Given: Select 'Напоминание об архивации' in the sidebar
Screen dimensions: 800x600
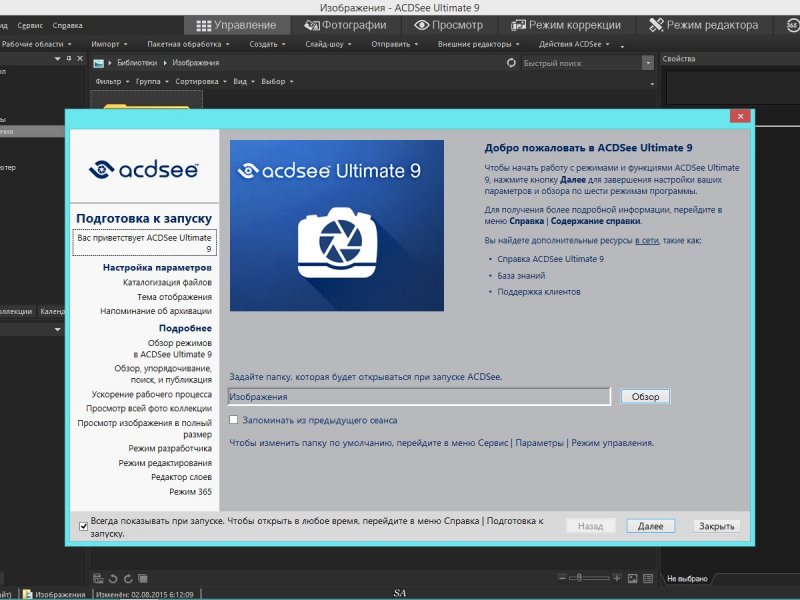Looking at the screenshot, I should coord(156,311).
